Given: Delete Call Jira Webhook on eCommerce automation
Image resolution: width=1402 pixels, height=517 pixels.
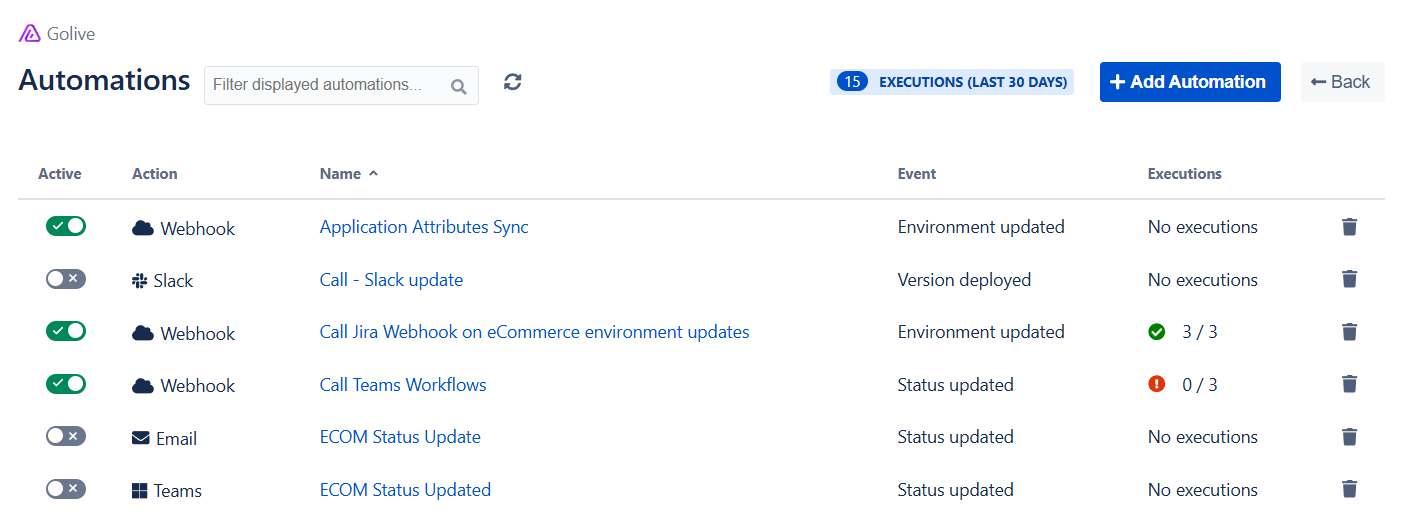Looking at the screenshot, I should [x=1349, y=332].
